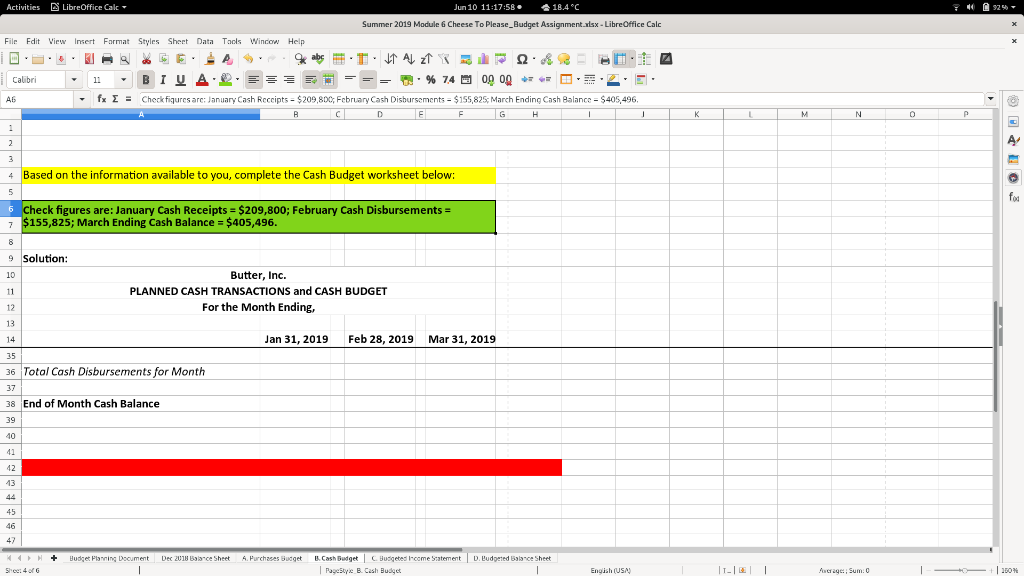Switch to Budget Planning Document tab

[x=108, y=558]
